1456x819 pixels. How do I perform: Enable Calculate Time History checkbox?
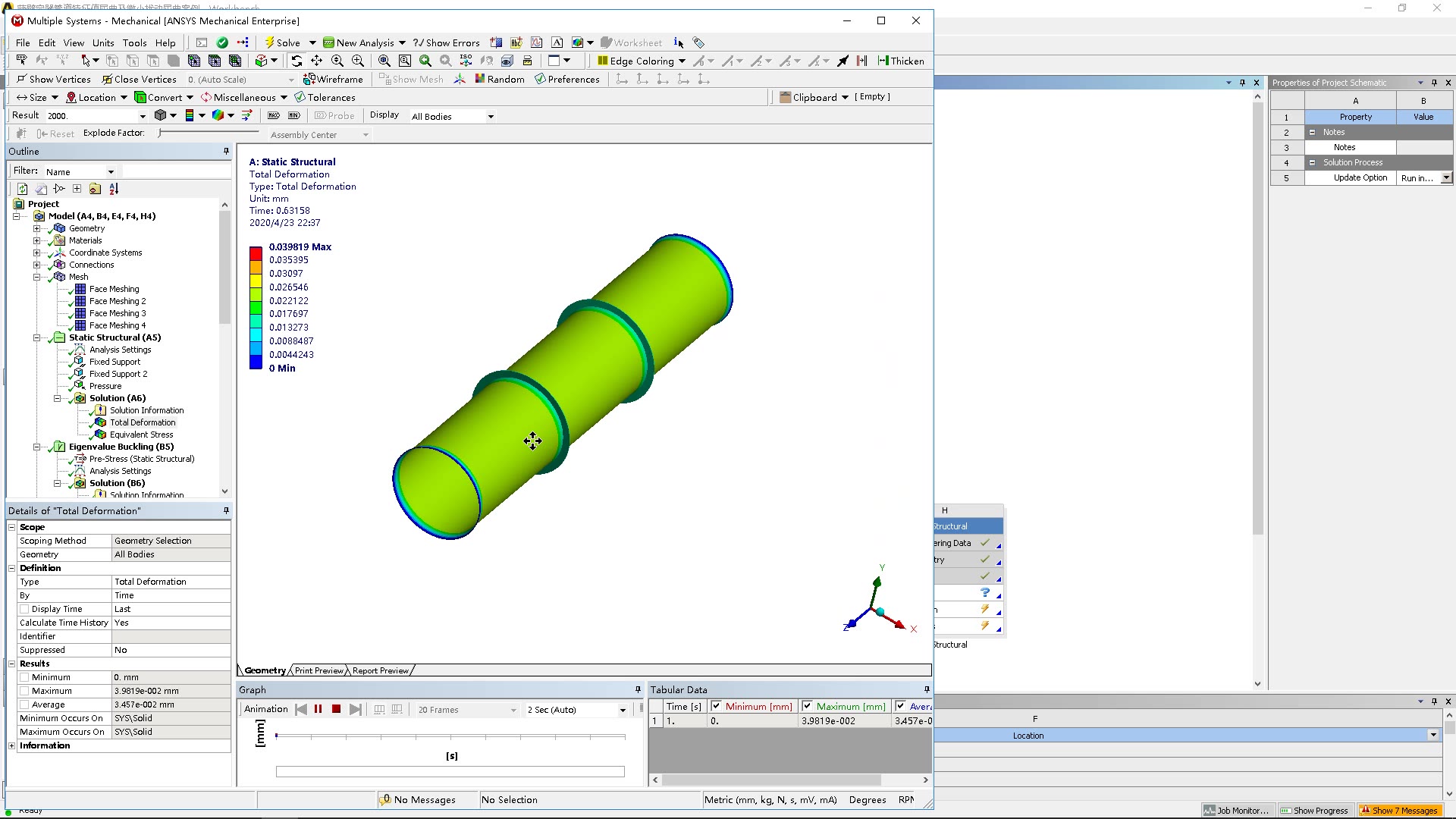169,622
